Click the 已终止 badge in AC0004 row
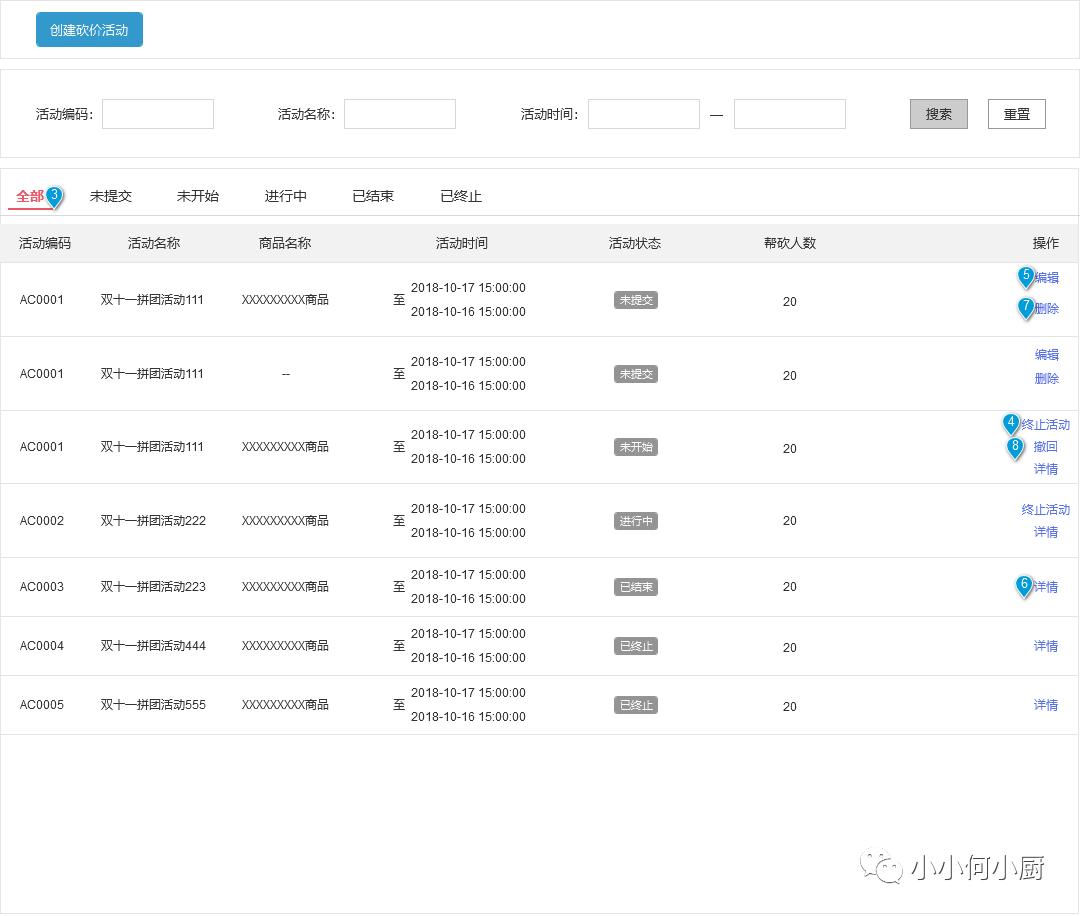The width and height of the screenshot is (1080, 916). (636, 646)
